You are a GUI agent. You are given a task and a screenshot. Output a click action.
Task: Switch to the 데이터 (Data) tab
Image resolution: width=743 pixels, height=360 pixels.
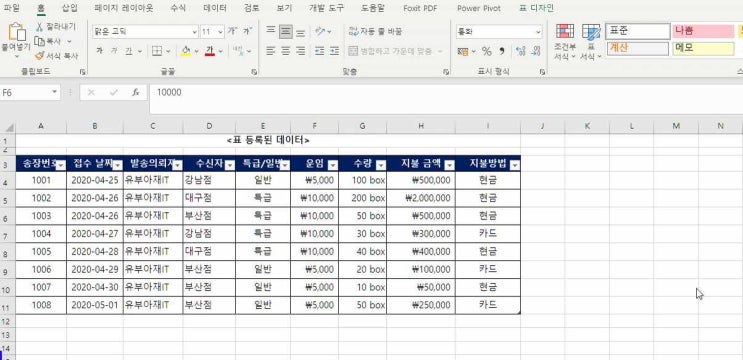215,8
